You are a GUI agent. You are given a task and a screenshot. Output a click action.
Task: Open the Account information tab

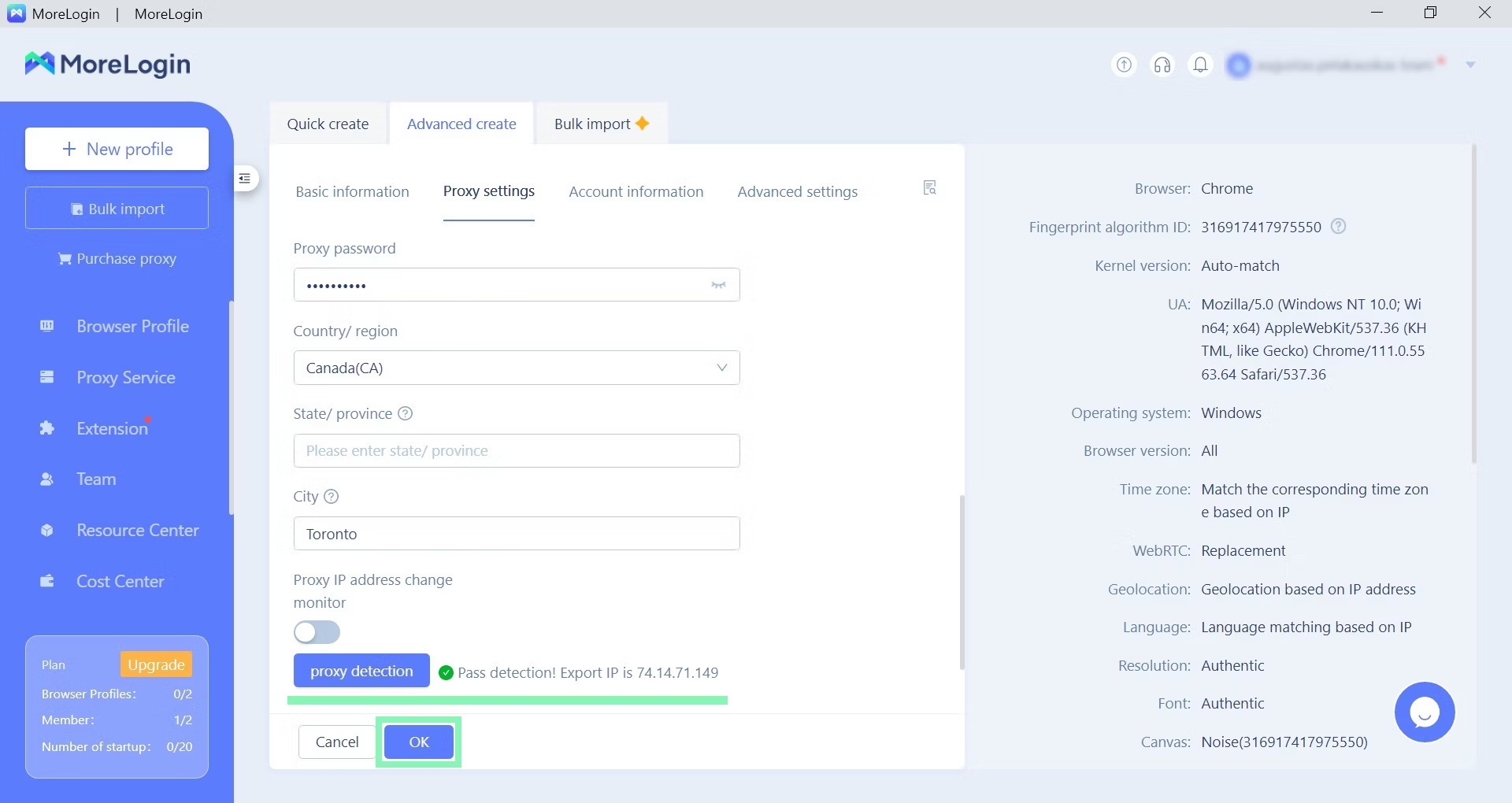point(636,191)
